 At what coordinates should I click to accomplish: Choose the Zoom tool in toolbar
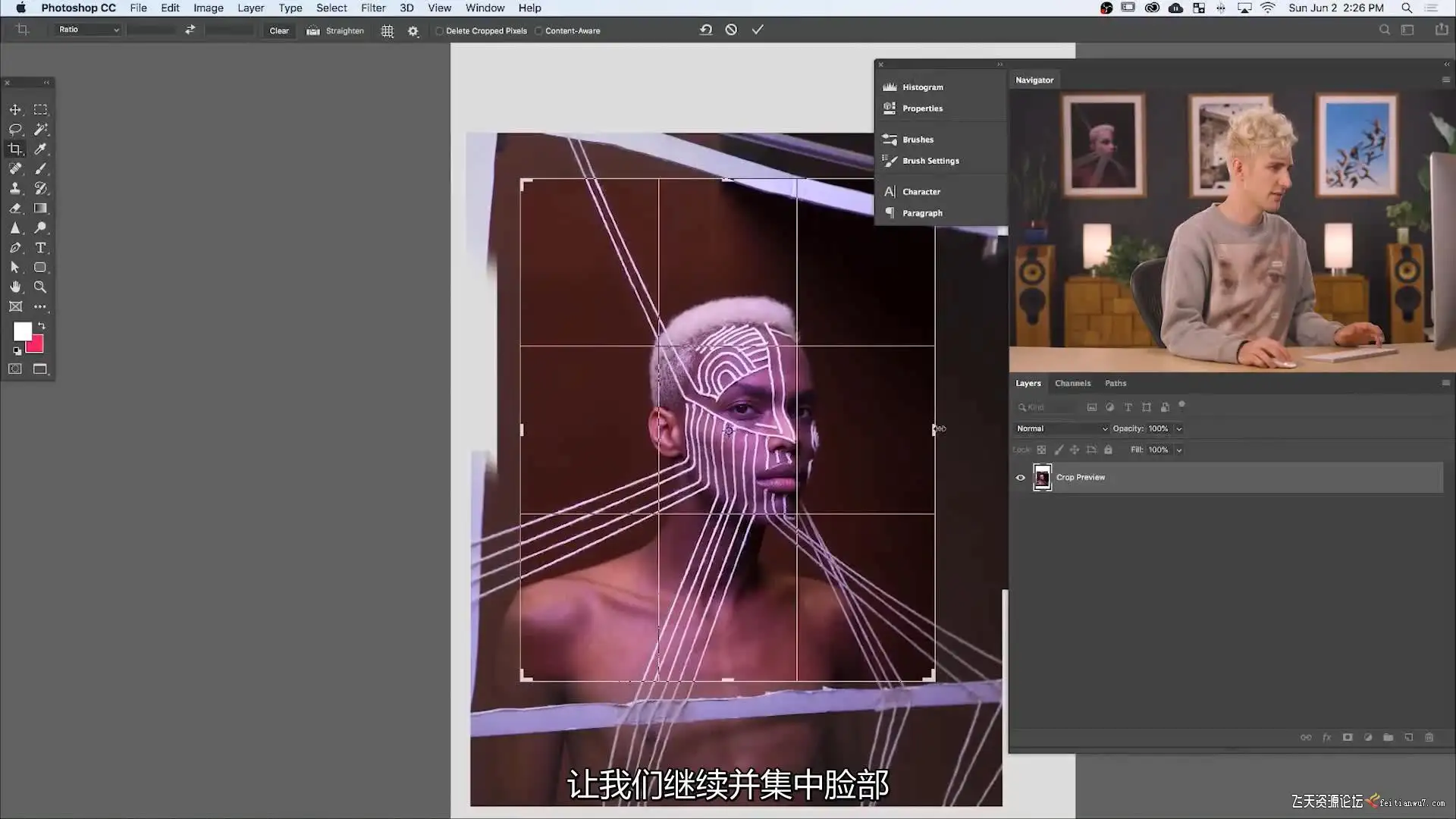pos(40,287)
